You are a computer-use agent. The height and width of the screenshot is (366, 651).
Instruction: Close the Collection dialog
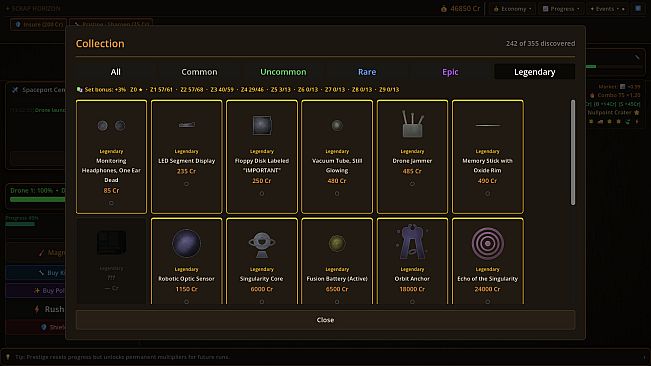325,320
